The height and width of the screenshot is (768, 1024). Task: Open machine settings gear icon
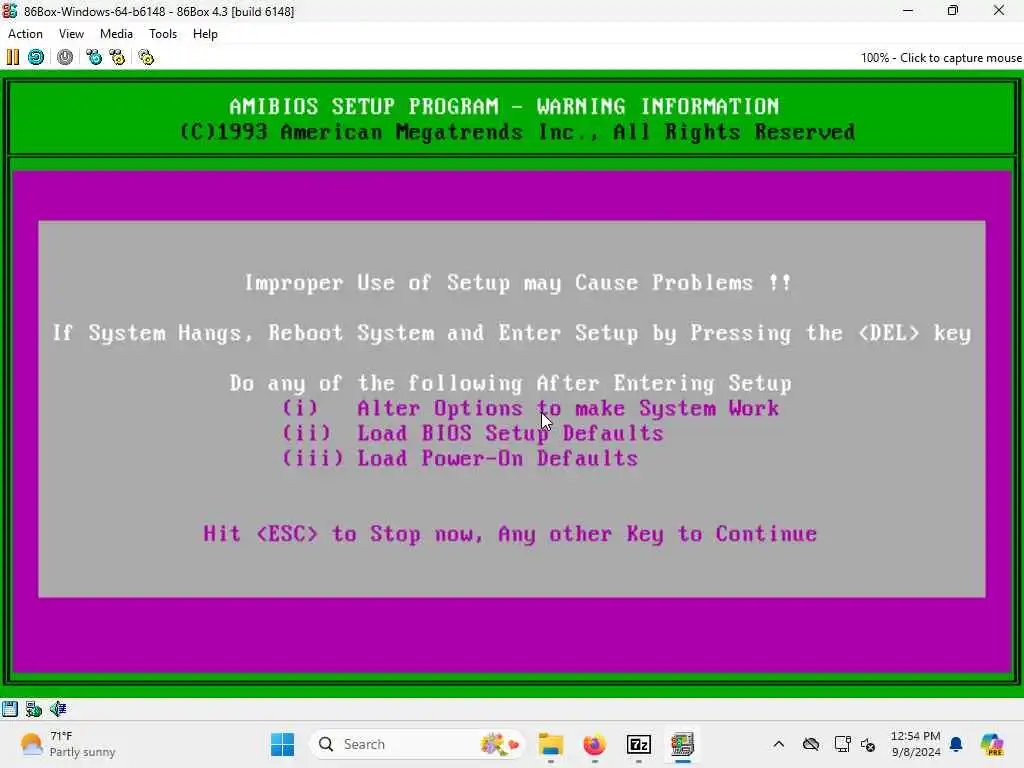(146, 57)
